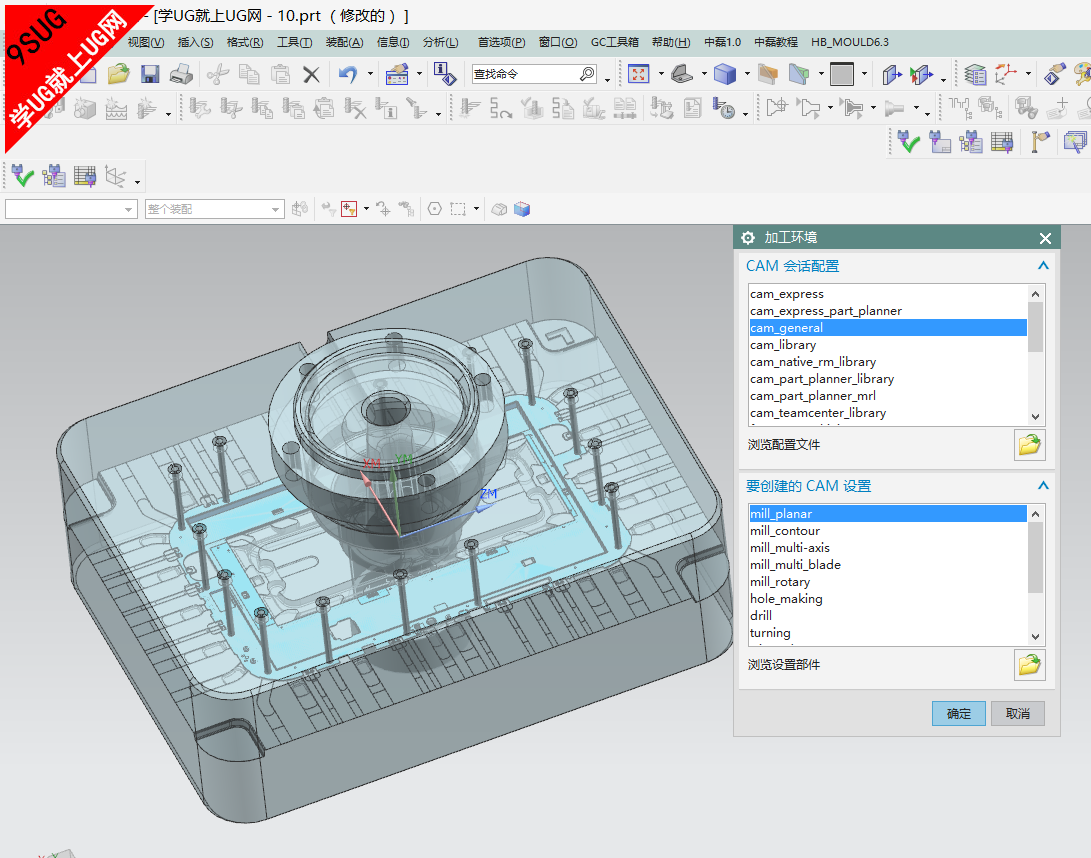Select mill_contour CAM setup
Viewport: 1091px width, 858px height.
tap(888, 530)
